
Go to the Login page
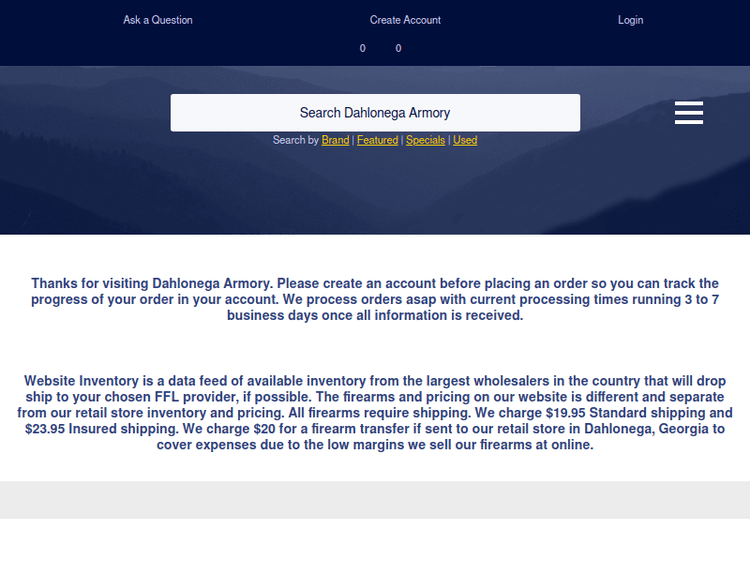pos(630,20)
